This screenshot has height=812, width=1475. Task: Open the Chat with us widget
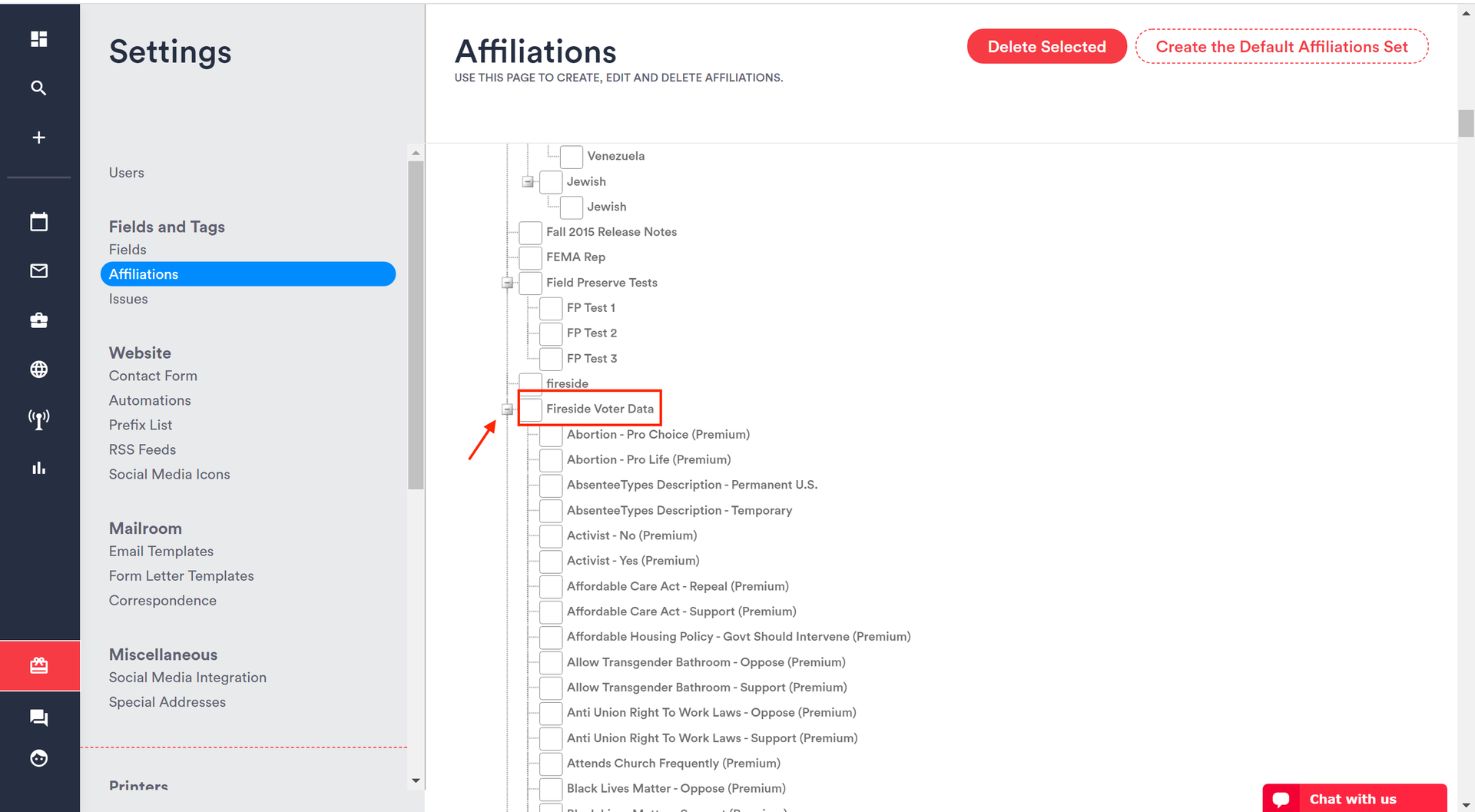[1354, 799]
